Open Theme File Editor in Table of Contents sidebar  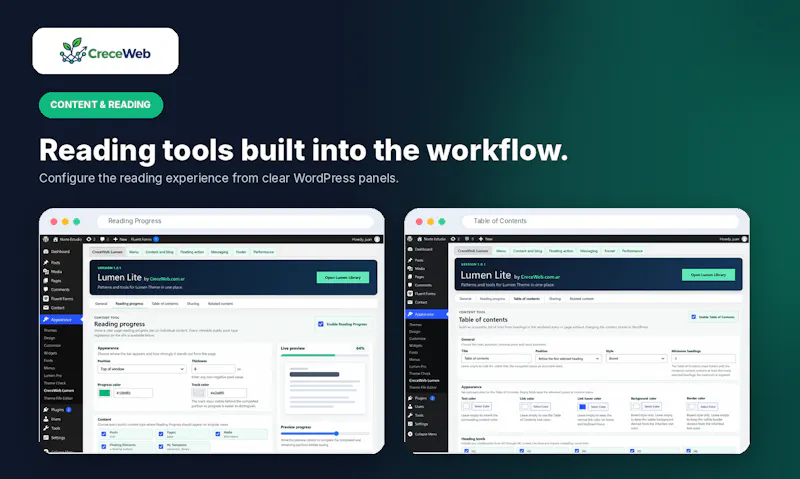422,387
